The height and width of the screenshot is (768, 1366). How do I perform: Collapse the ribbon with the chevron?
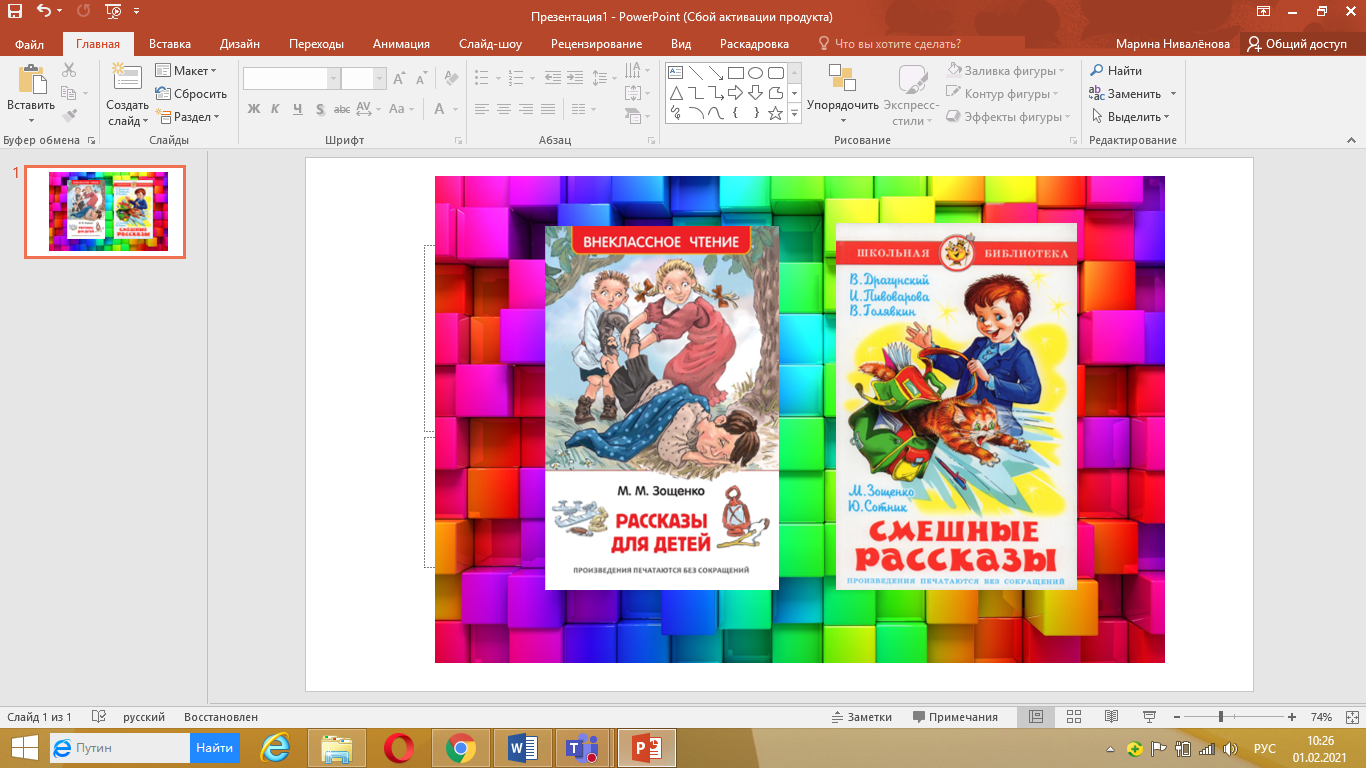[1353, 141]
